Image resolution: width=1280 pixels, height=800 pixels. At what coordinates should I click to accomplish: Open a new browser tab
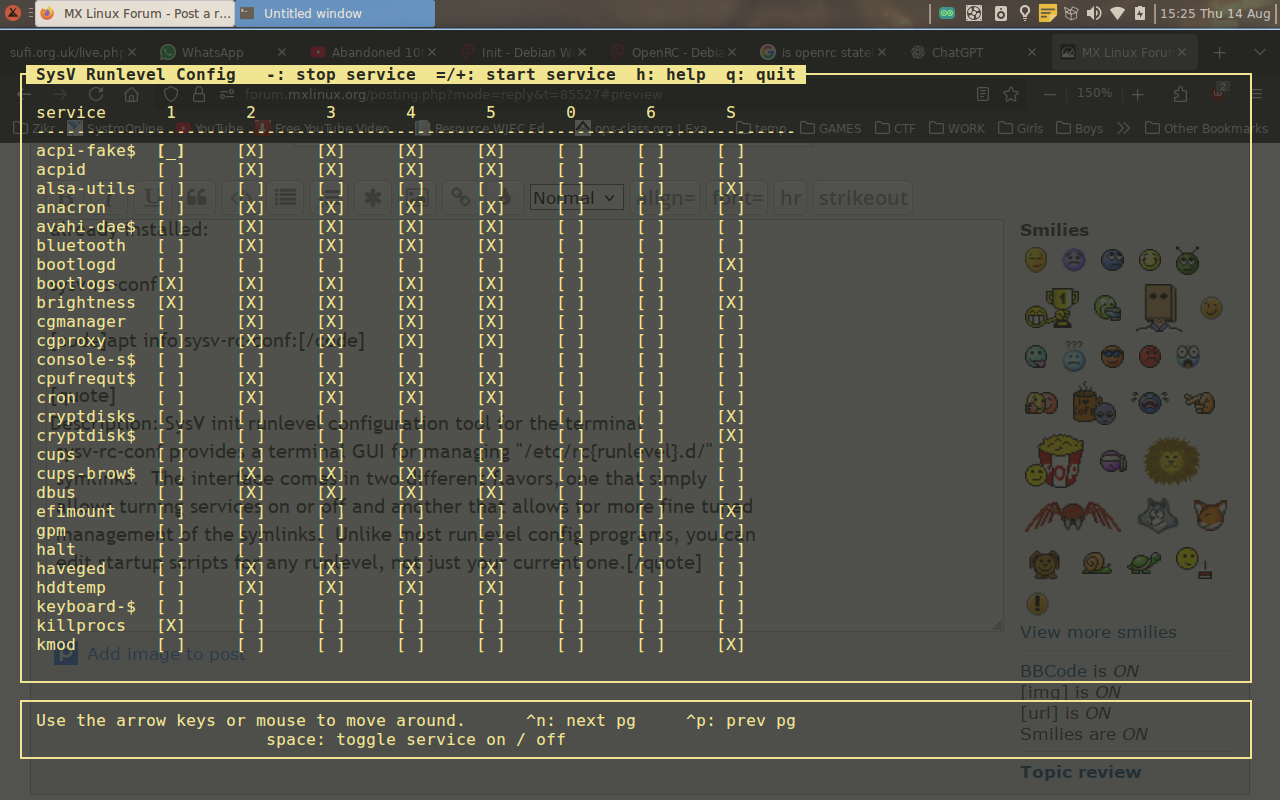(x=1219, y=52)
